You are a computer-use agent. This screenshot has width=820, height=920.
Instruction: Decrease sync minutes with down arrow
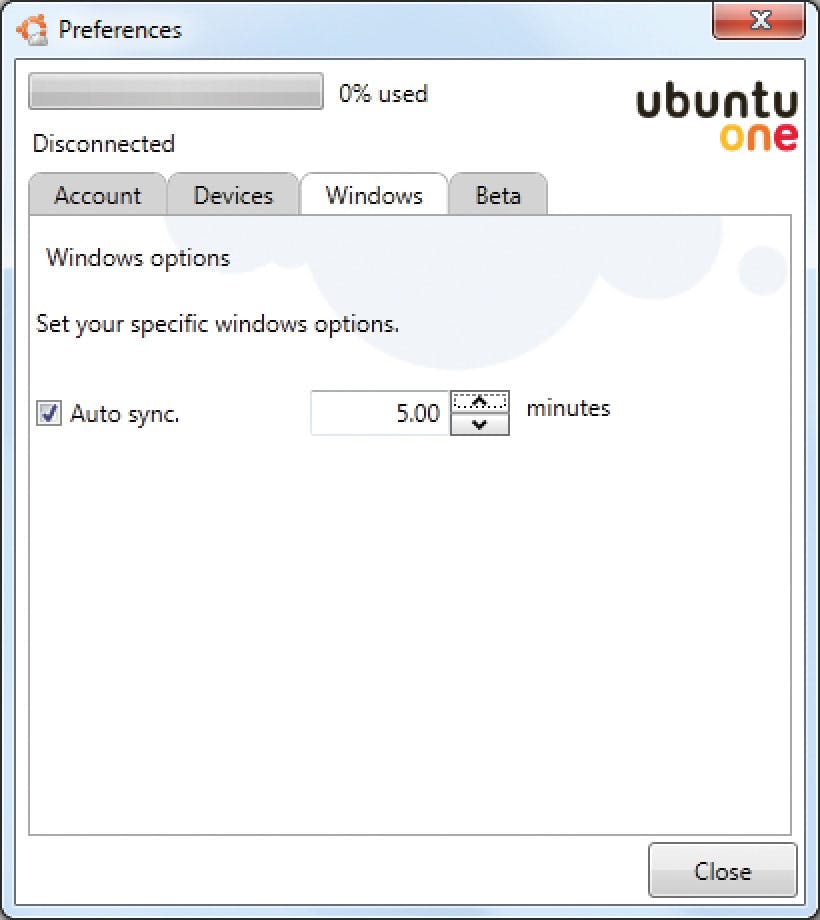[x=480, y=424]
